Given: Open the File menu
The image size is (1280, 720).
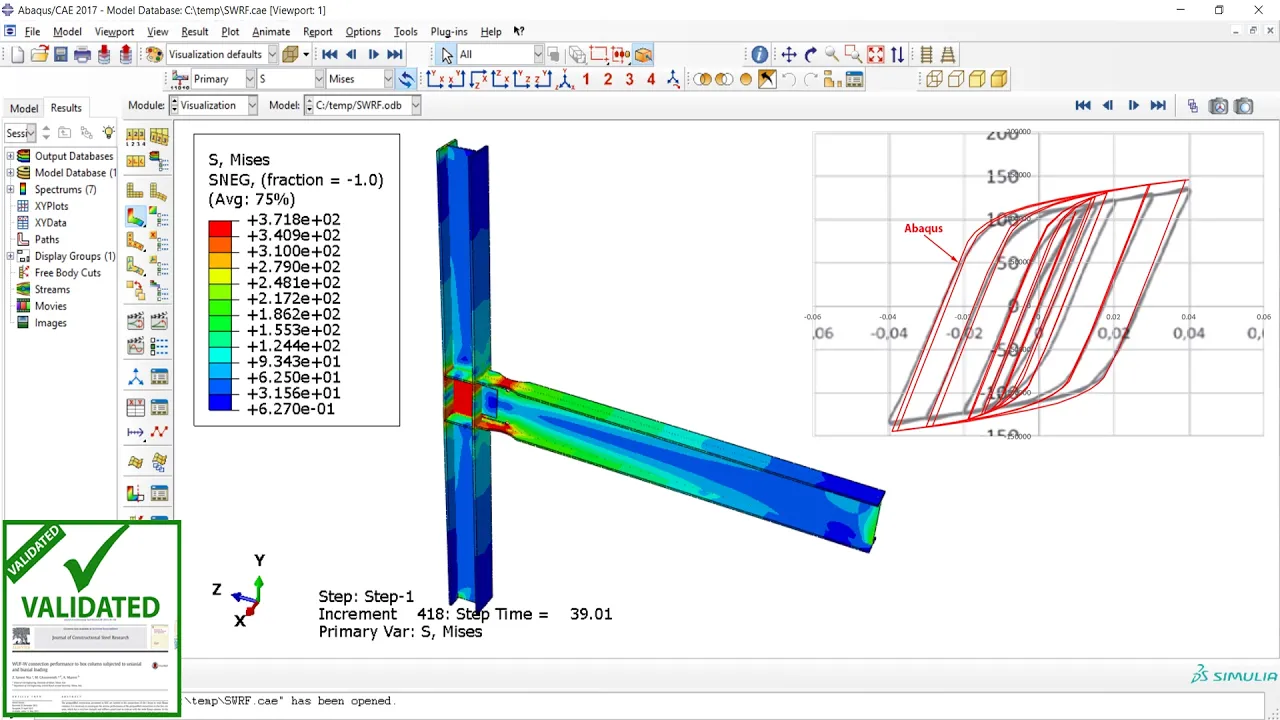Looking at the screenshot, I should point(32,31).
